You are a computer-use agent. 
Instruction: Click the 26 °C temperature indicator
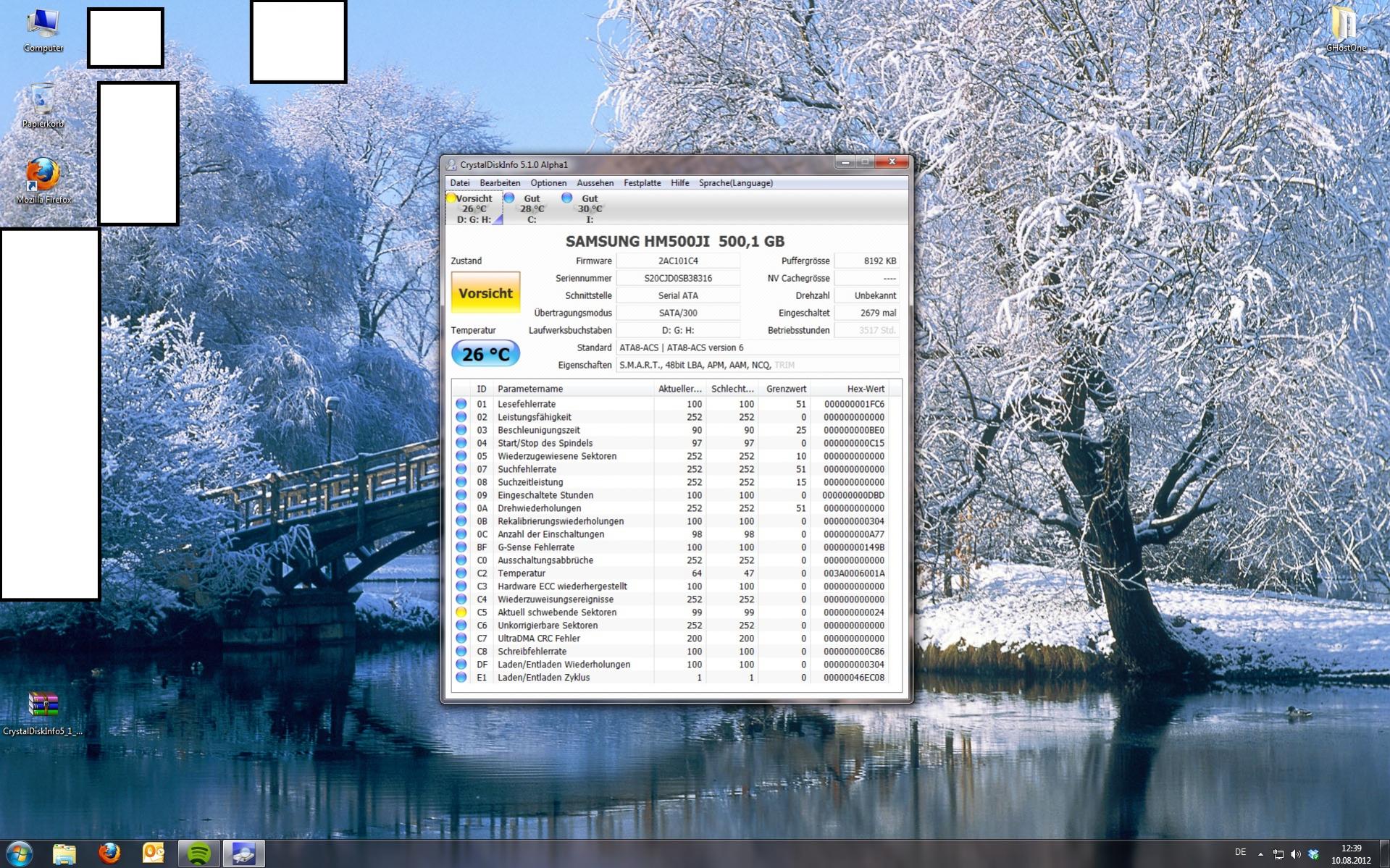[485, 354]
